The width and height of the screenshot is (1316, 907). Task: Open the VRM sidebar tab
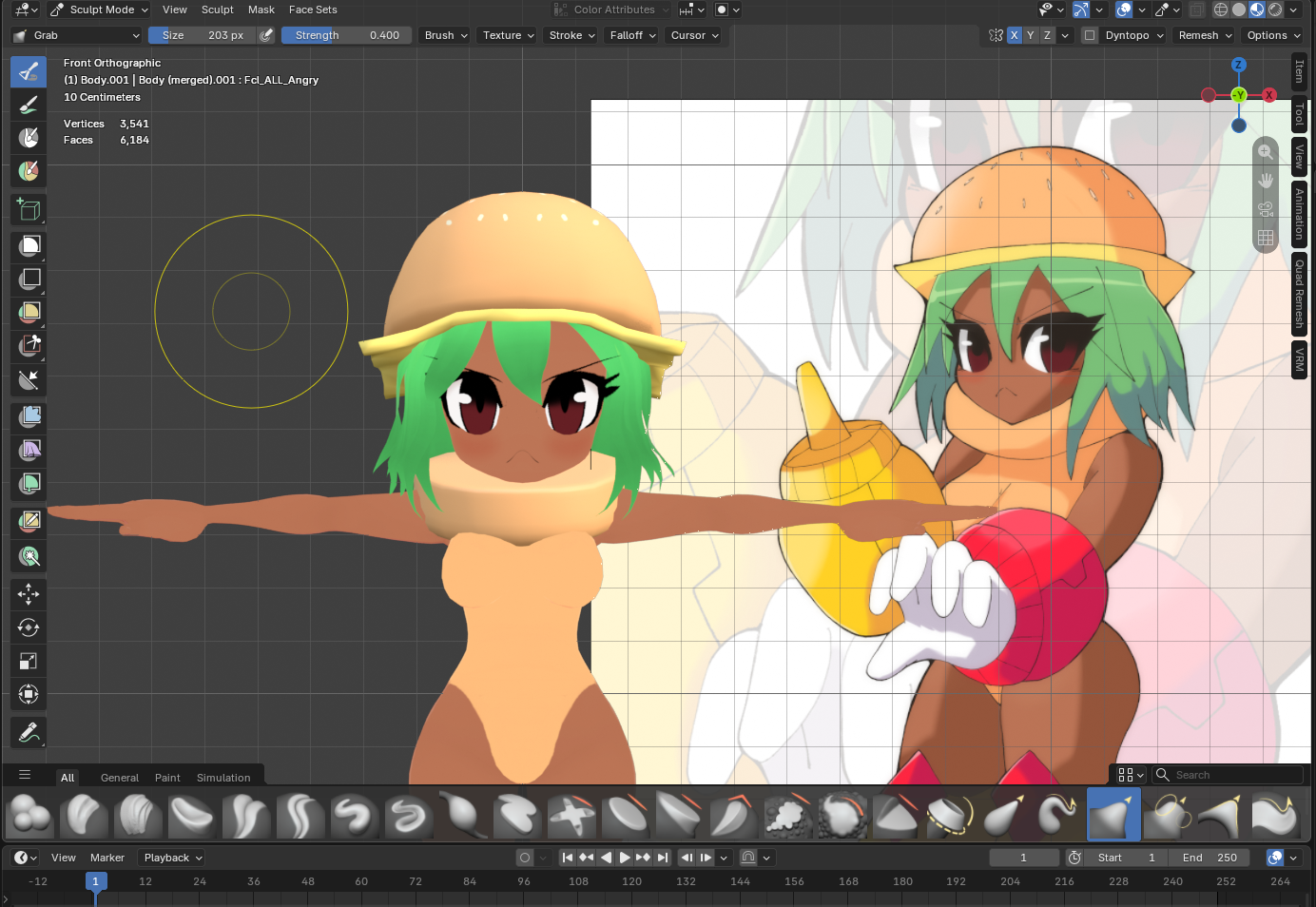(x=1299, y=359)
